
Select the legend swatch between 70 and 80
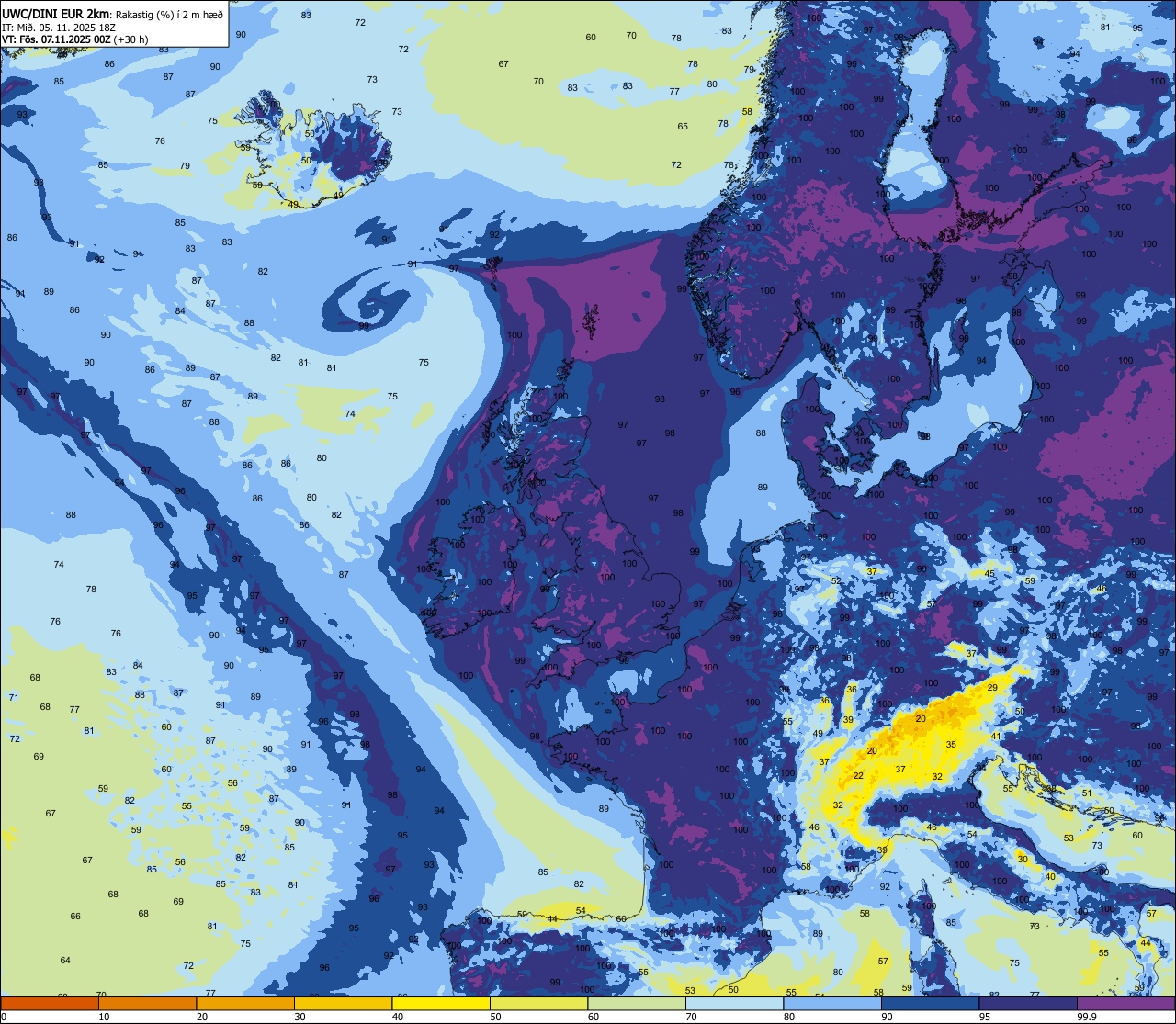click(734, 1003)
